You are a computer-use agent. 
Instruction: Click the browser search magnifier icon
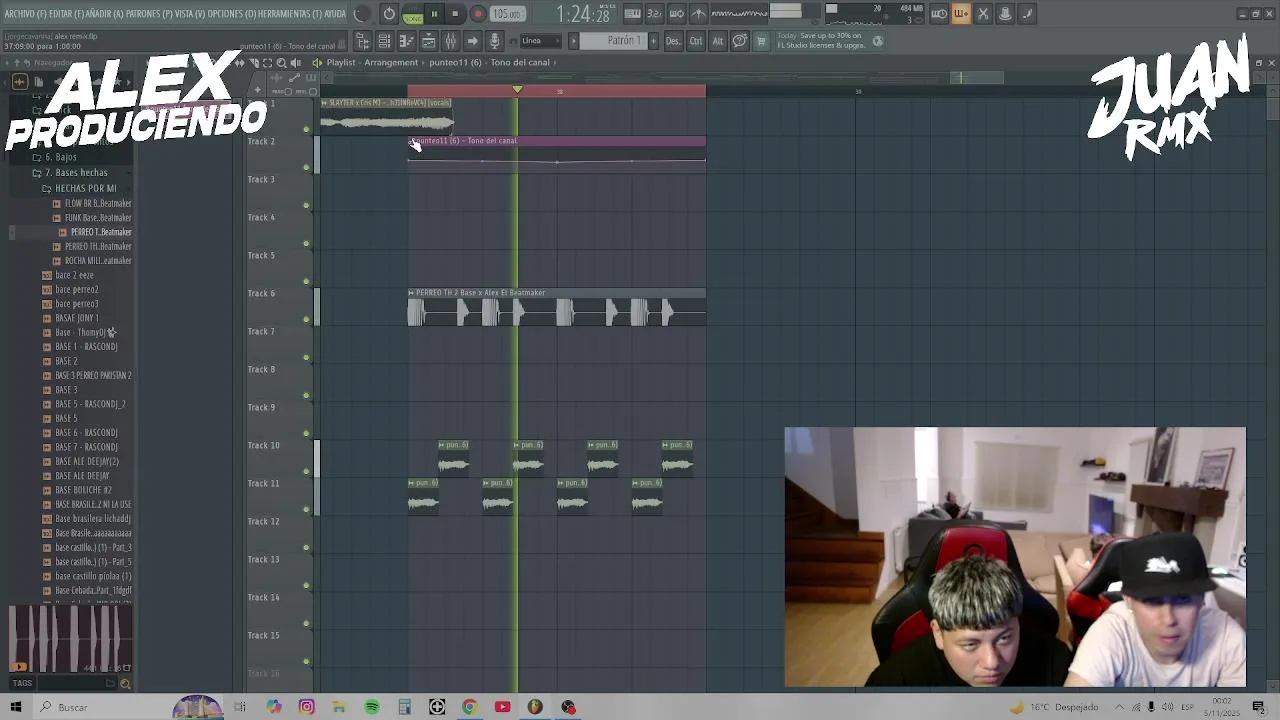coord(125,684)
